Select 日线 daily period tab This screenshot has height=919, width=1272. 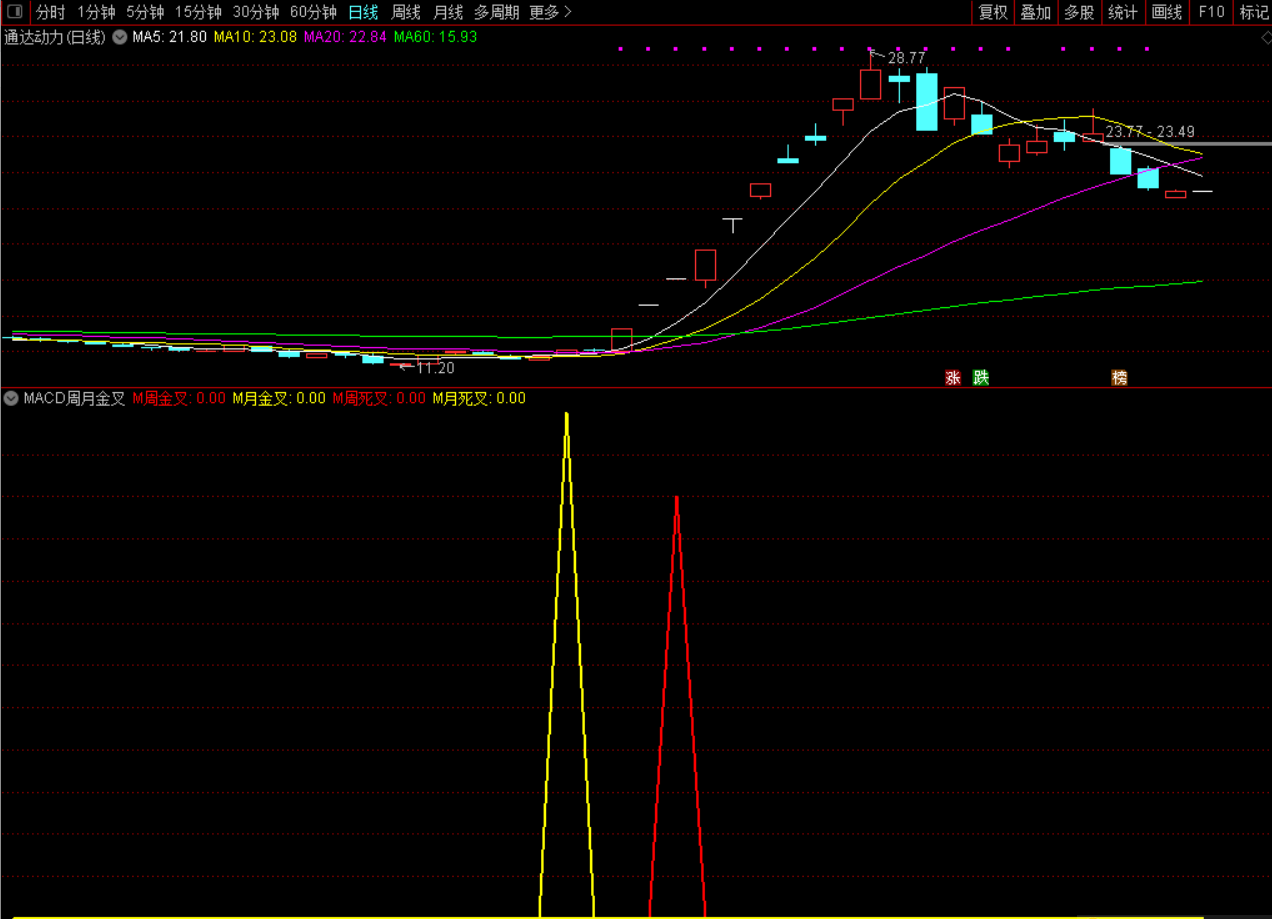[363, 12]
